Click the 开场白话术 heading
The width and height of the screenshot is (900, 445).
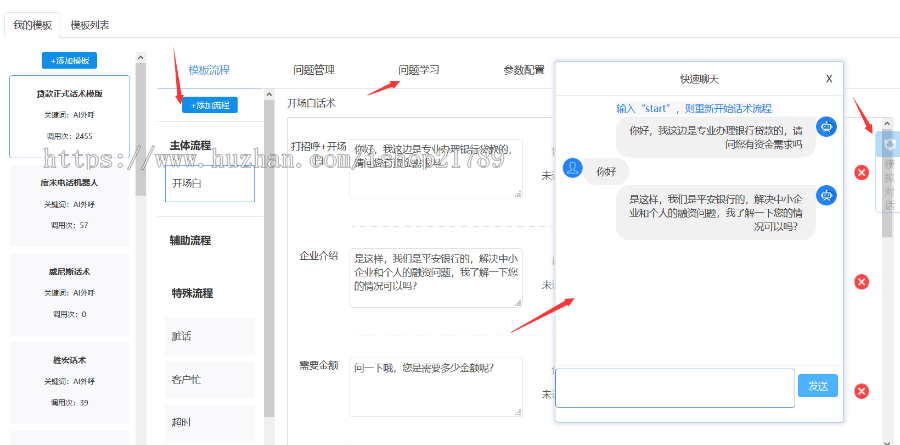click(x=311, y=104)
